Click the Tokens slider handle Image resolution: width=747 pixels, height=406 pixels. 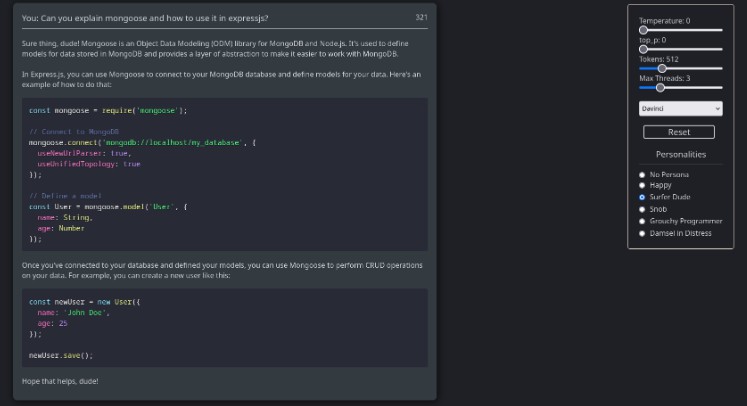pos(661,68)
